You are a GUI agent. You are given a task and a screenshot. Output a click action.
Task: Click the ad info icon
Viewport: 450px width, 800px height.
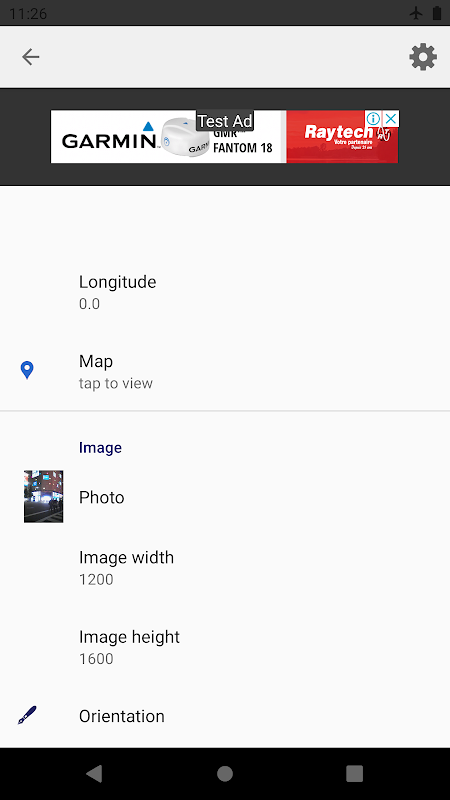373,119
